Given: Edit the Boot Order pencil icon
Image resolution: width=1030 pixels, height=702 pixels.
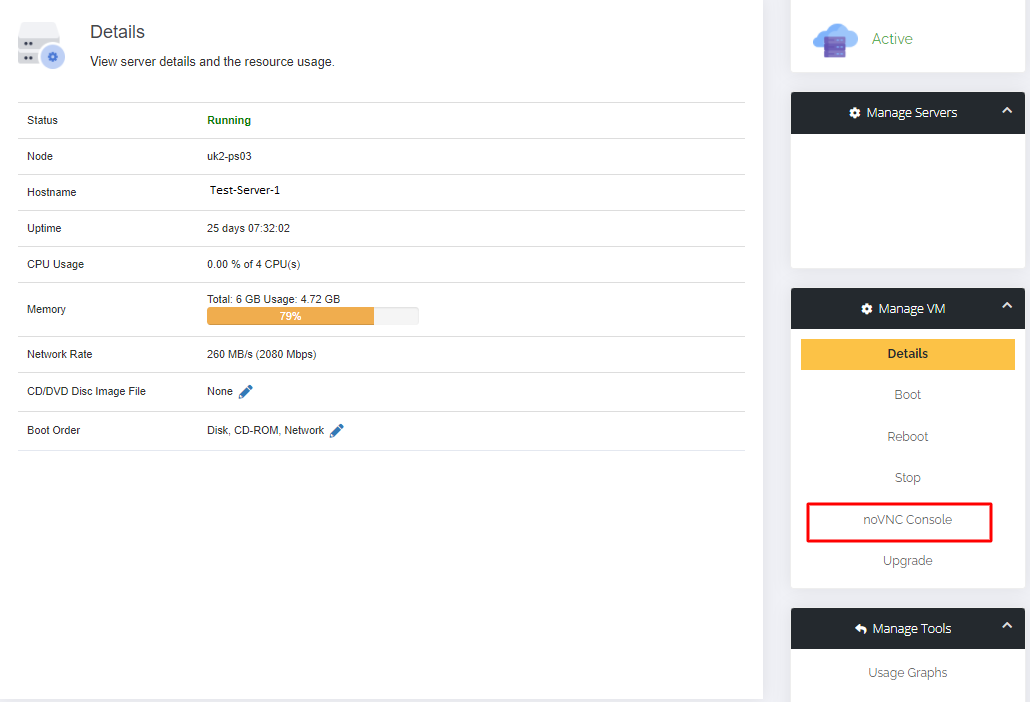Looking at the screenshot, I should [336, 431].
